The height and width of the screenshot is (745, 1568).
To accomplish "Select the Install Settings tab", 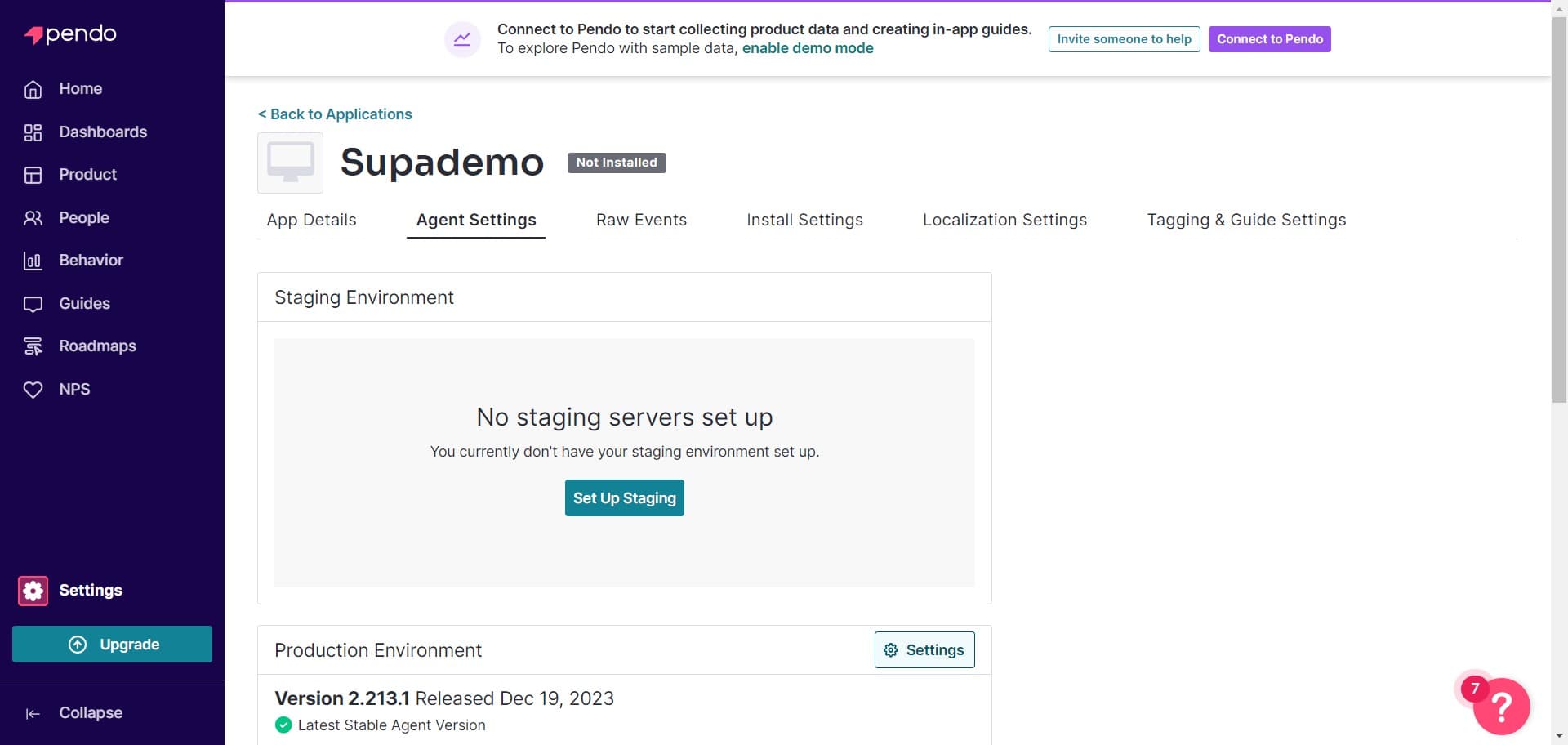I will coord(804,220).
